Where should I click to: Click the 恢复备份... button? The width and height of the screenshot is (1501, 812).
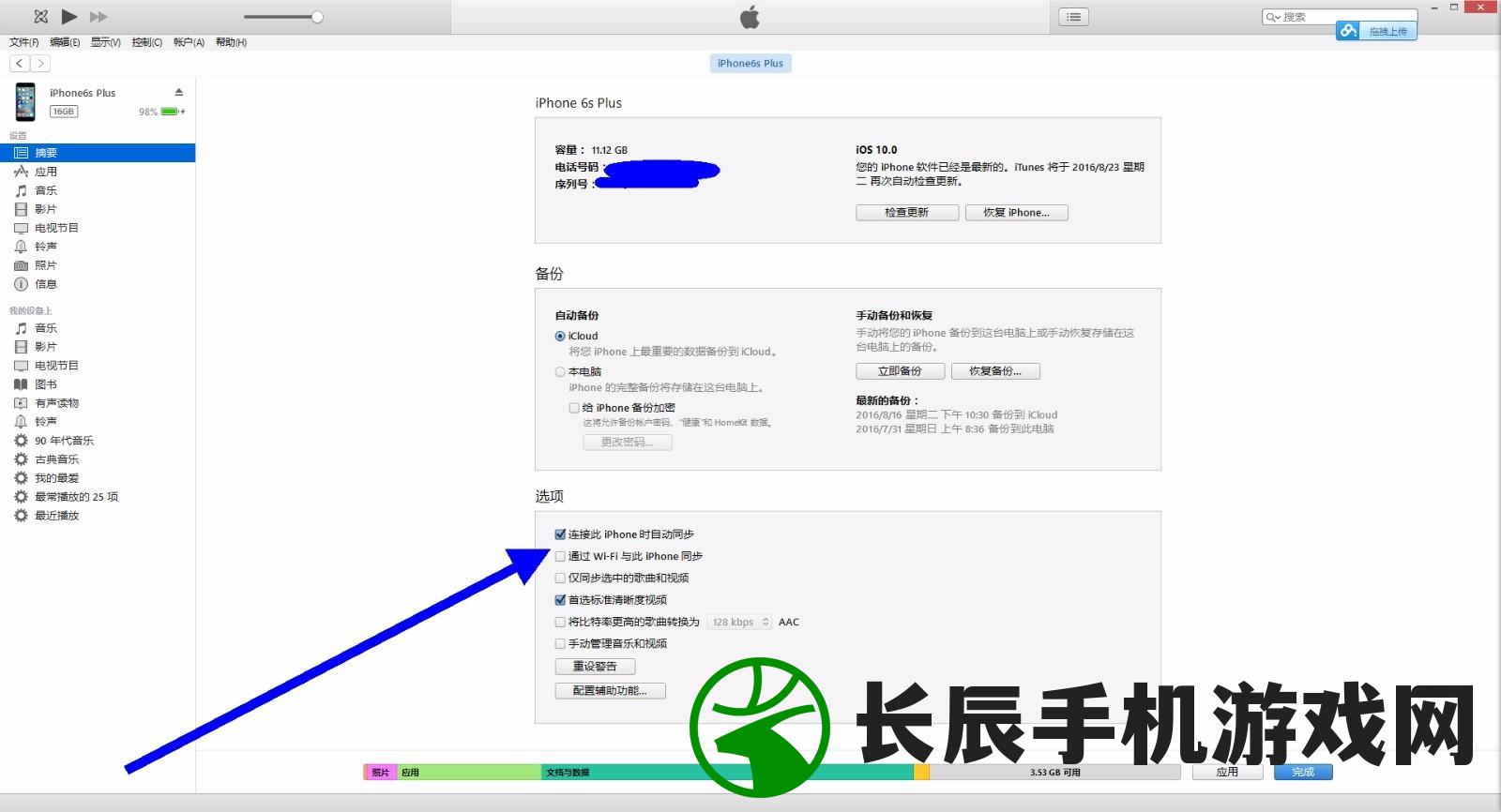(995, 371)
